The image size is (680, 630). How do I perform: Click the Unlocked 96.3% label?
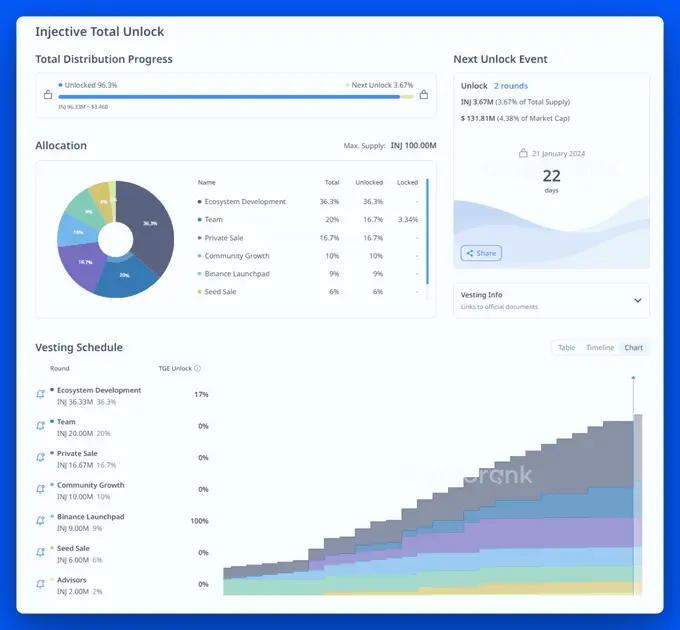[91, 85]
